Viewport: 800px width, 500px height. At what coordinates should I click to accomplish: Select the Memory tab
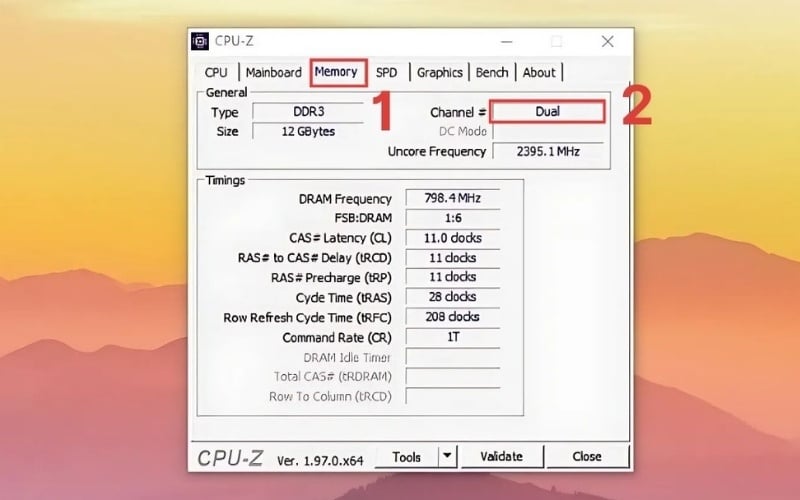click(x=337, y=72)
